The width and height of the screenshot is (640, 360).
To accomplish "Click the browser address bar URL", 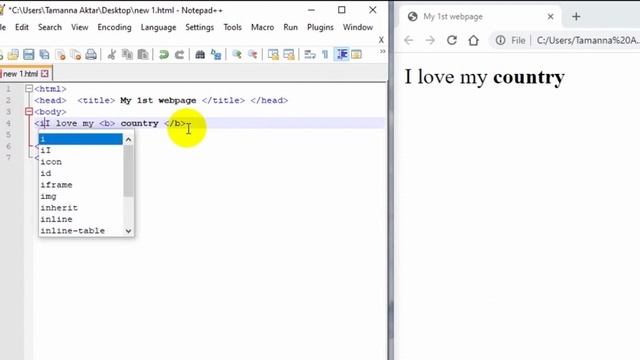I will tap(588, 40).
